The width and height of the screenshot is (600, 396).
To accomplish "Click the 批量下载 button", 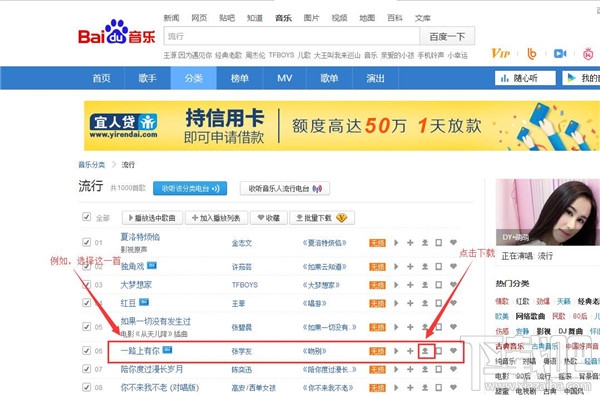I will click(x=322, y=218).
